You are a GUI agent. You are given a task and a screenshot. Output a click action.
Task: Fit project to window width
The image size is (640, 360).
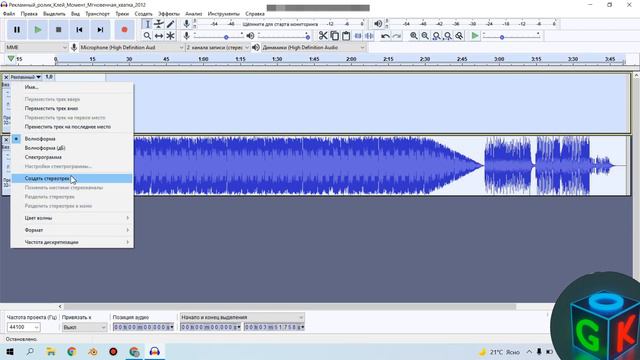448,36
